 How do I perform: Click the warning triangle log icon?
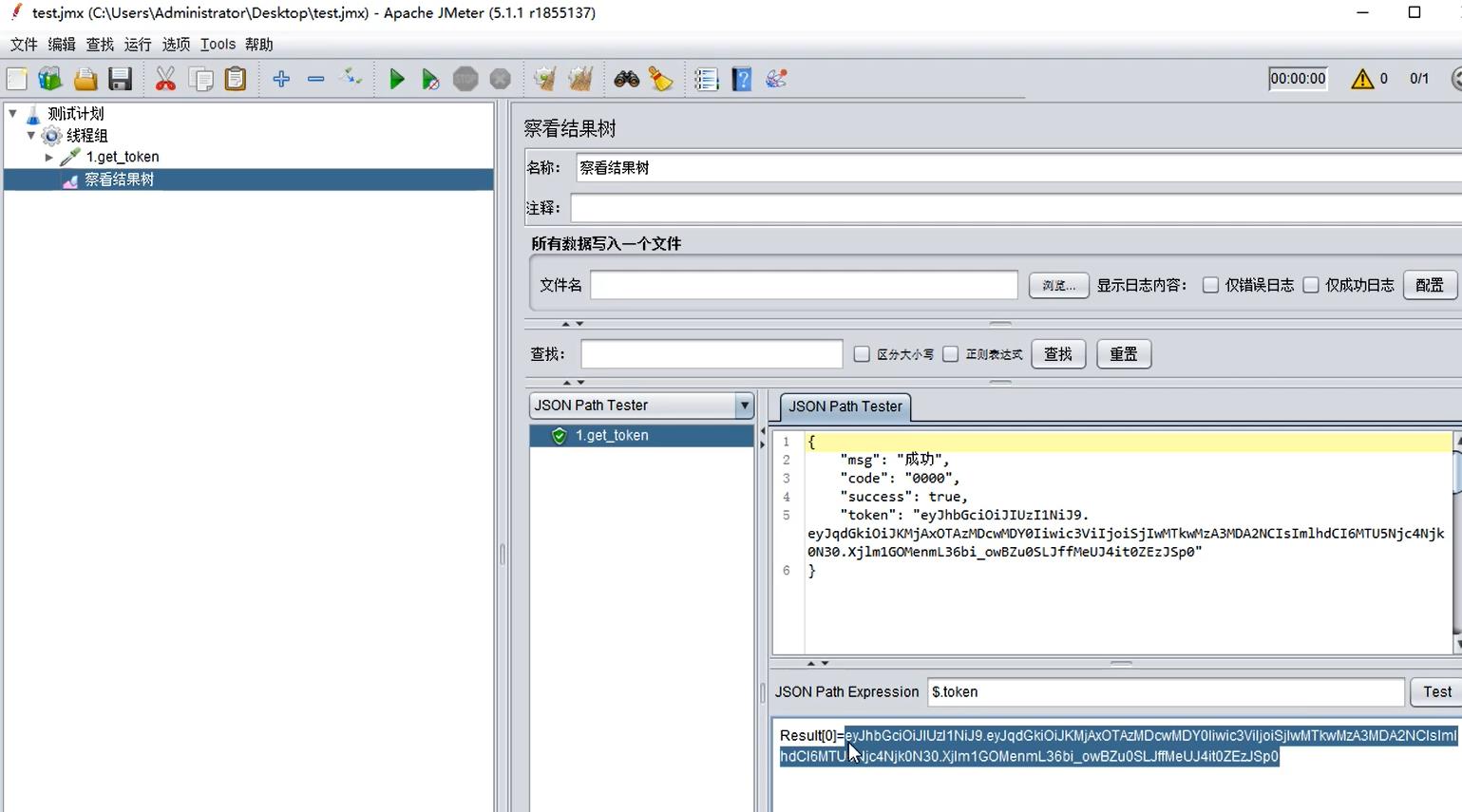[1362, 79]
